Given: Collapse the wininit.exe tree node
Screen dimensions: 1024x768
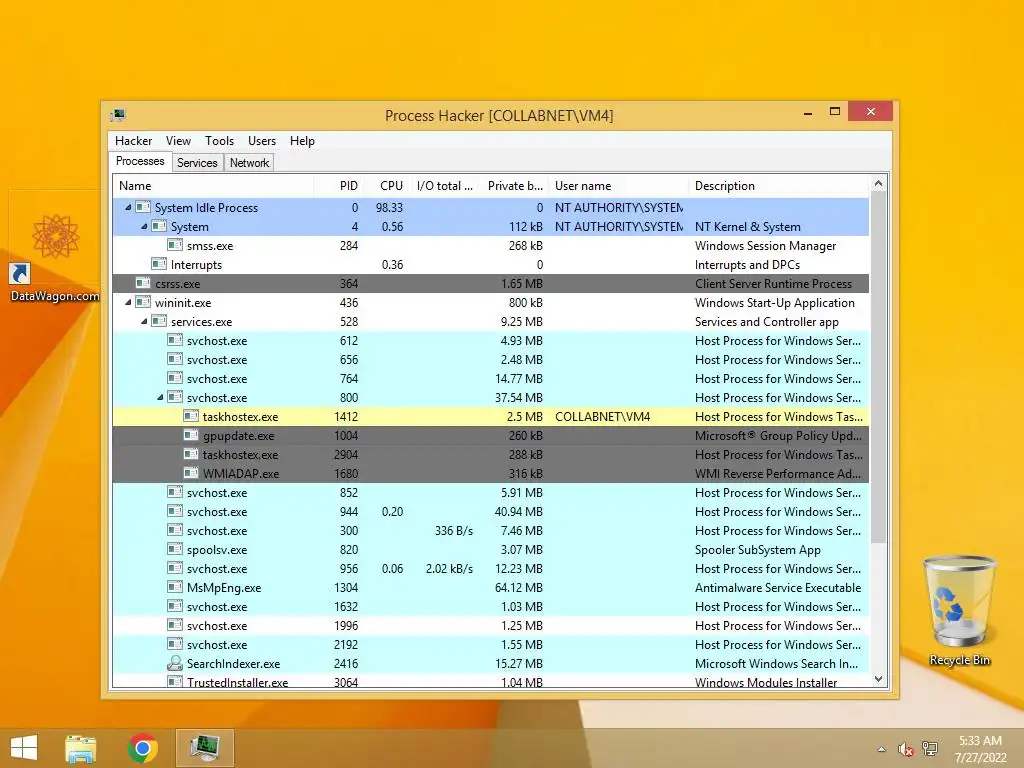Looking at the screenshot, I should point(128,302).
